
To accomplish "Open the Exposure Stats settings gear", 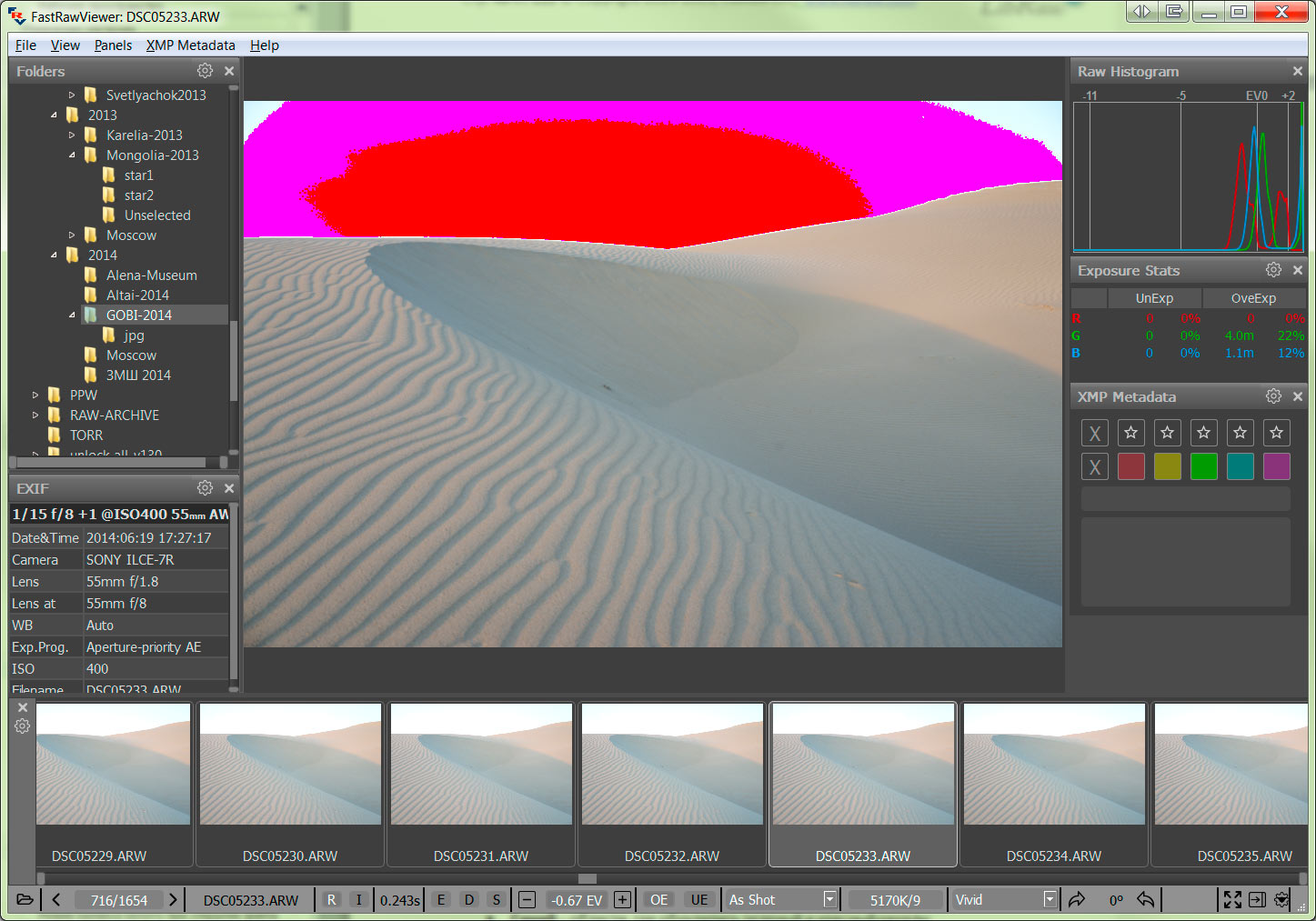I will click(x=1273, y=270).
